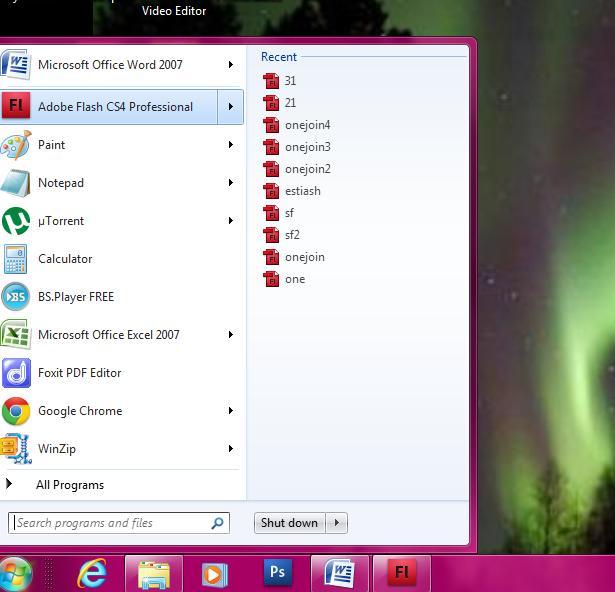
Task: Open Internet Explorer from the taskbar
Action: [92, 574]
